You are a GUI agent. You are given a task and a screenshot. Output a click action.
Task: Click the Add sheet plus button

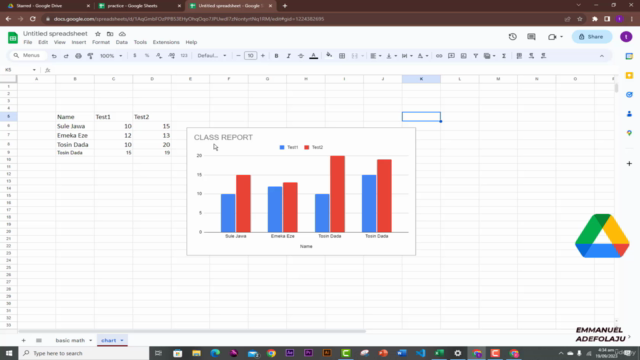(23, 340)
